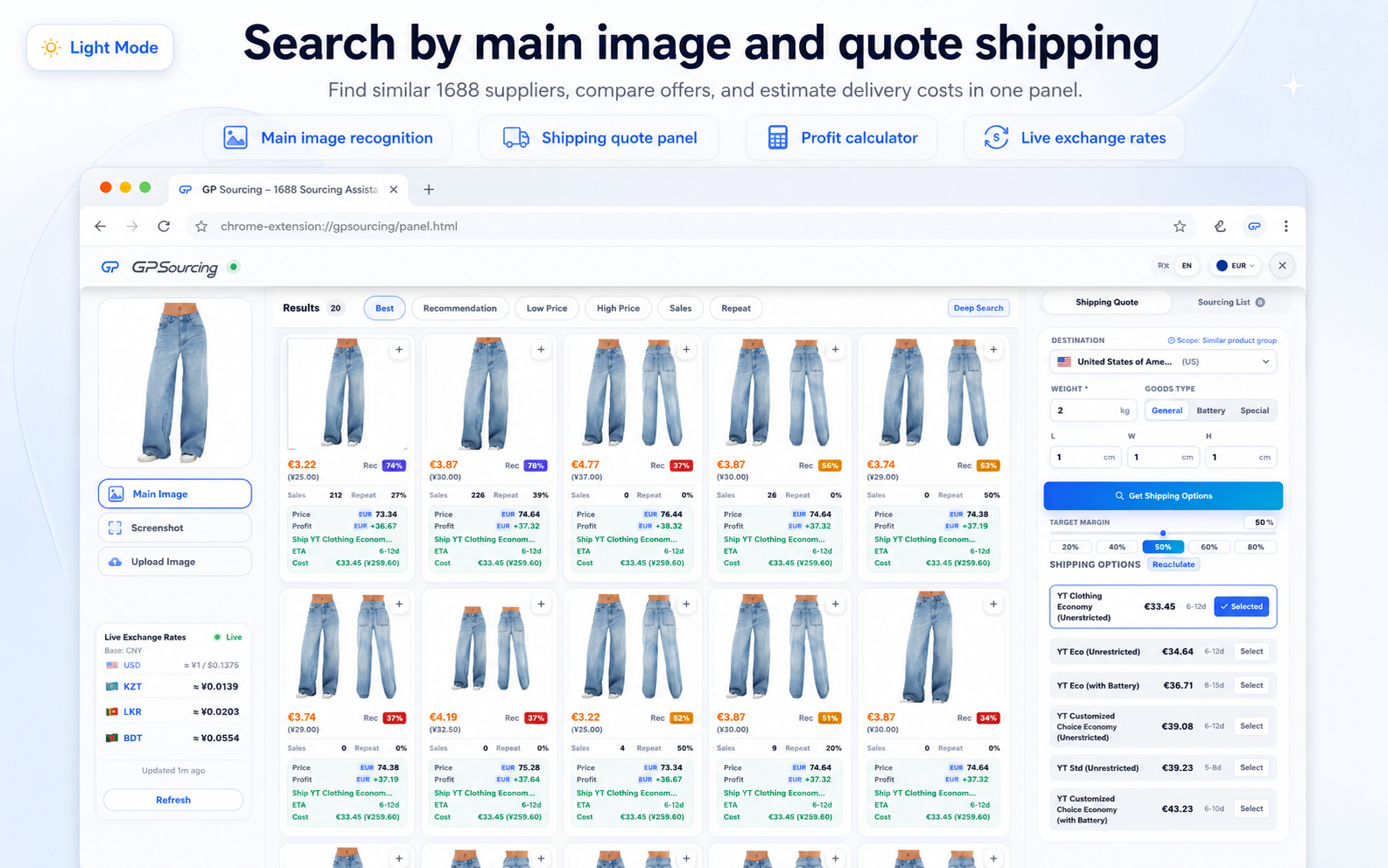Click the Recalculate shipping options button
Screen dimensions: 1388x868
pos(1174,564)
